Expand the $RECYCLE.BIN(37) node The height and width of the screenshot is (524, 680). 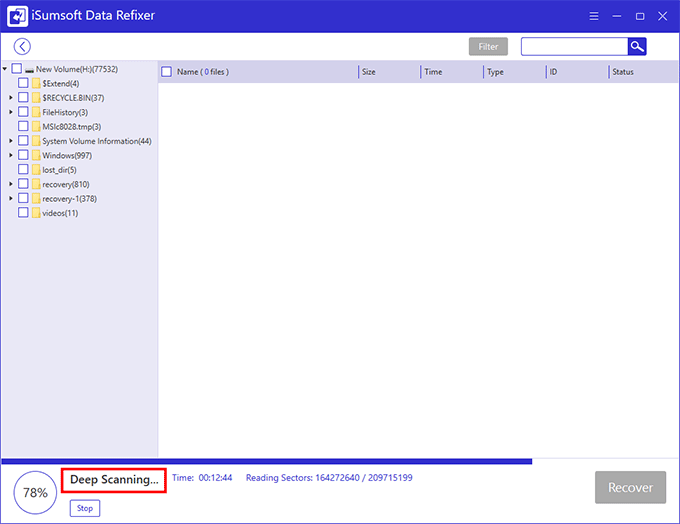pyautogui.click(x=11, y=98)
